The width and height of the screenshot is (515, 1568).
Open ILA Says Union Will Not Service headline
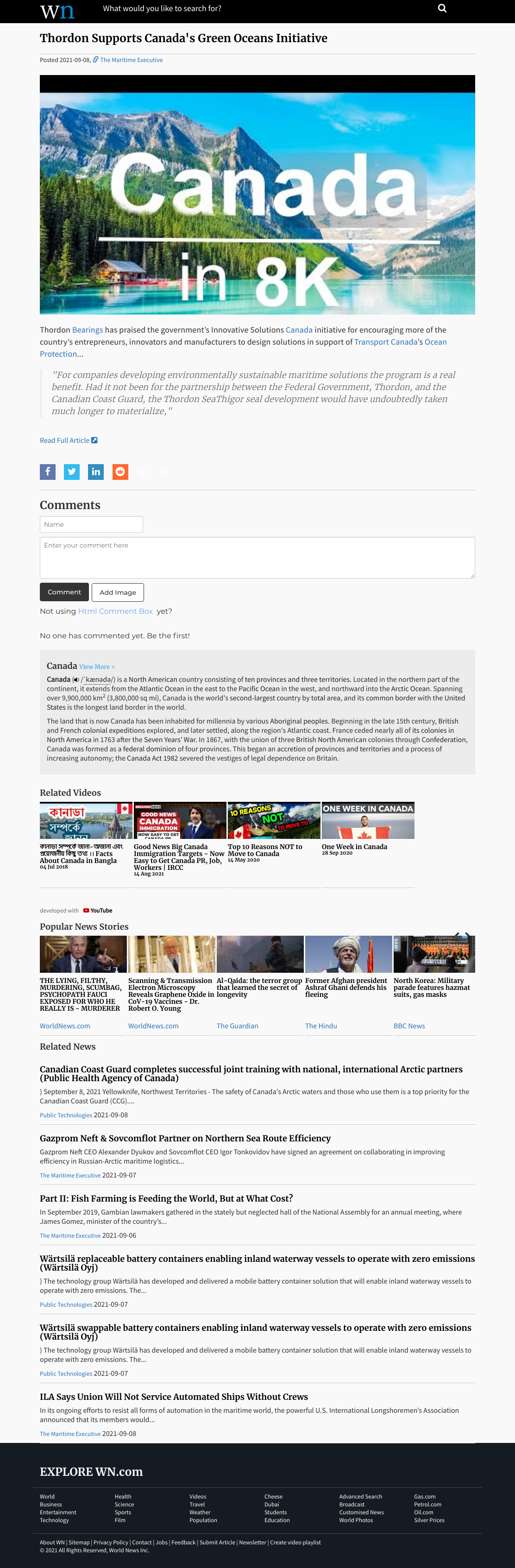(x=174, y=1396)
